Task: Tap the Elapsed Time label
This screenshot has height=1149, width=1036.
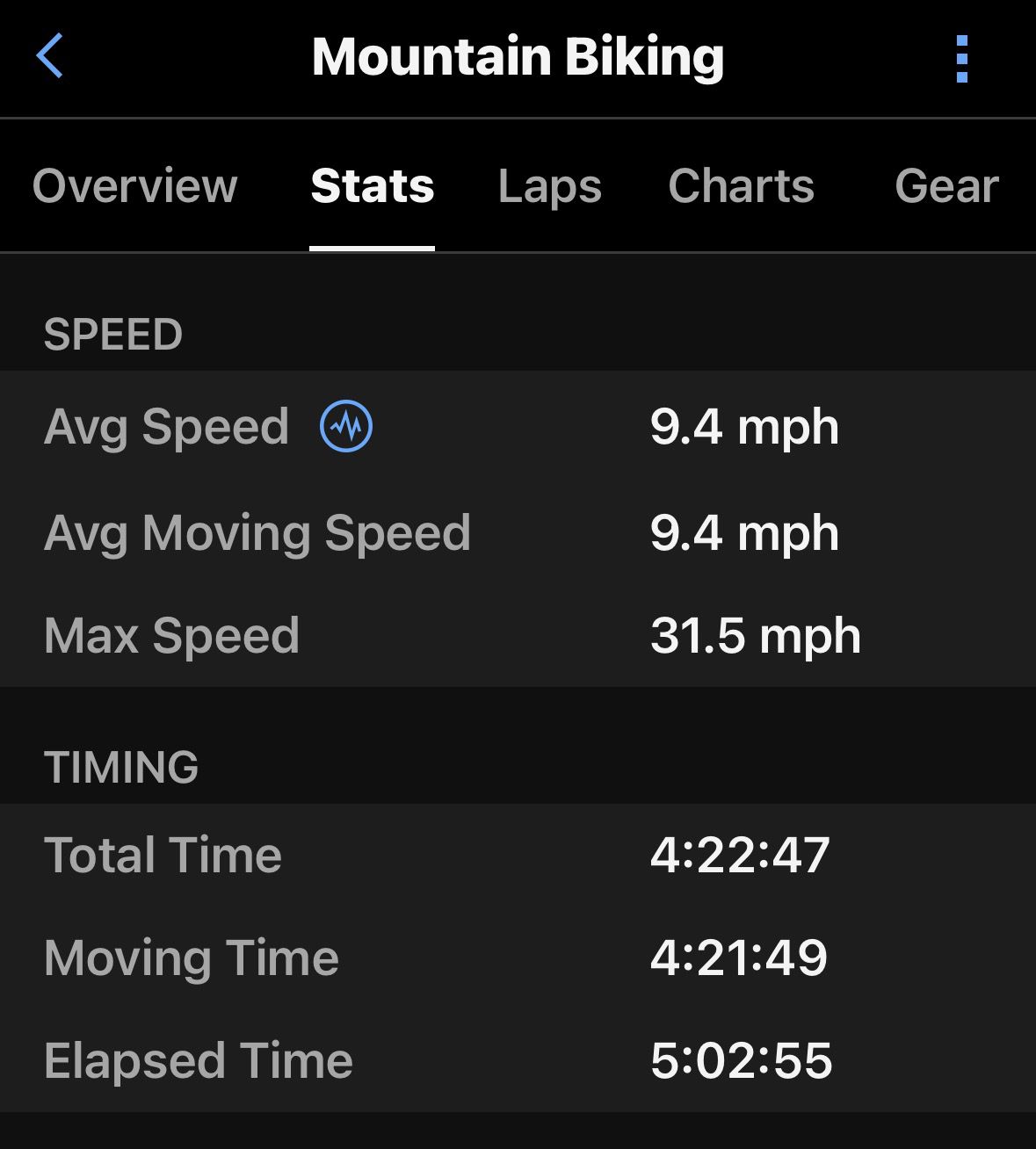Action: point(199,1060)
